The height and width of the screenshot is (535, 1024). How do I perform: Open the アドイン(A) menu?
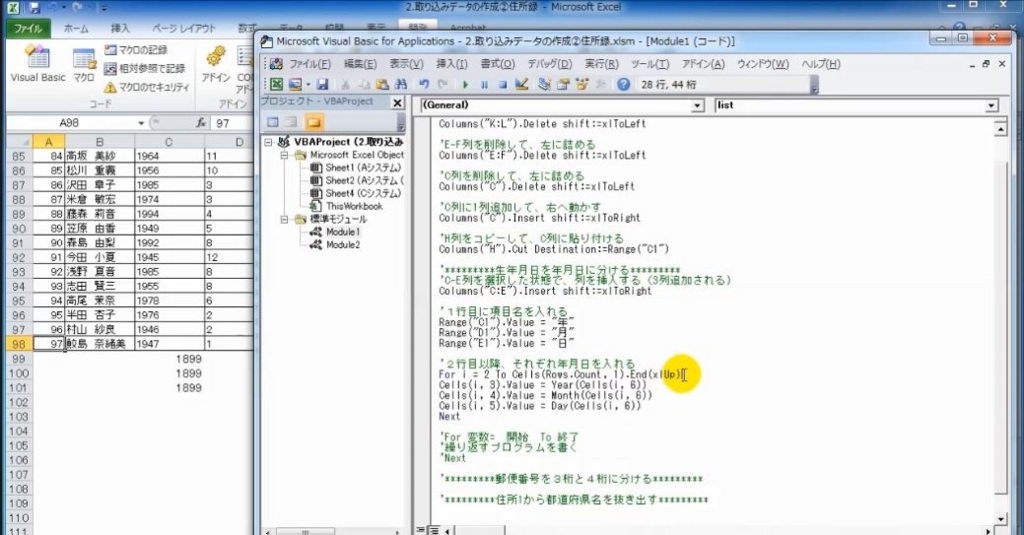click(x=703, y=64)
